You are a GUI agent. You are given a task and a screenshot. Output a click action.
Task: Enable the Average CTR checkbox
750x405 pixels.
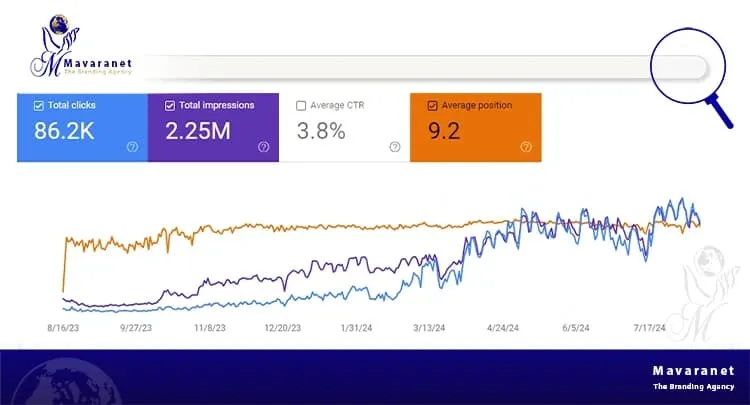[x=301, y=105]
